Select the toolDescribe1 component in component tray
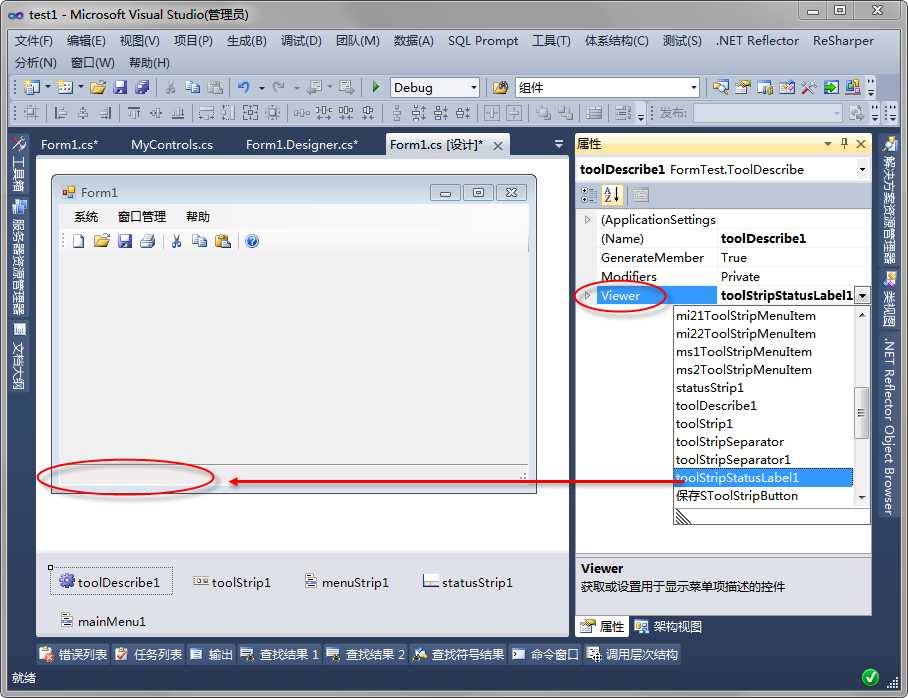Image resolution: width=908 pixels, height=698 pixels. 111,582
